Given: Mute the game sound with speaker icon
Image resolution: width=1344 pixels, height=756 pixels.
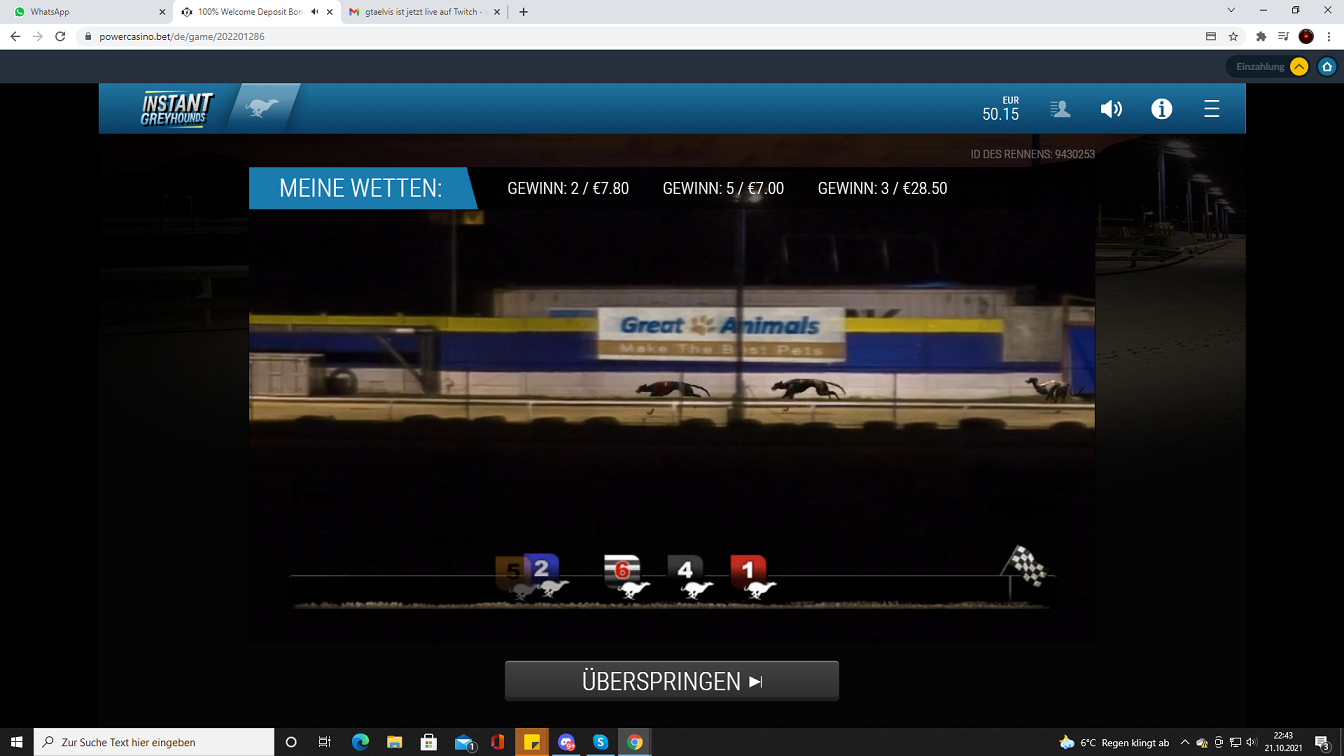Looking at the screenshot, I should pyautogui.click(x=1111, y=109).
